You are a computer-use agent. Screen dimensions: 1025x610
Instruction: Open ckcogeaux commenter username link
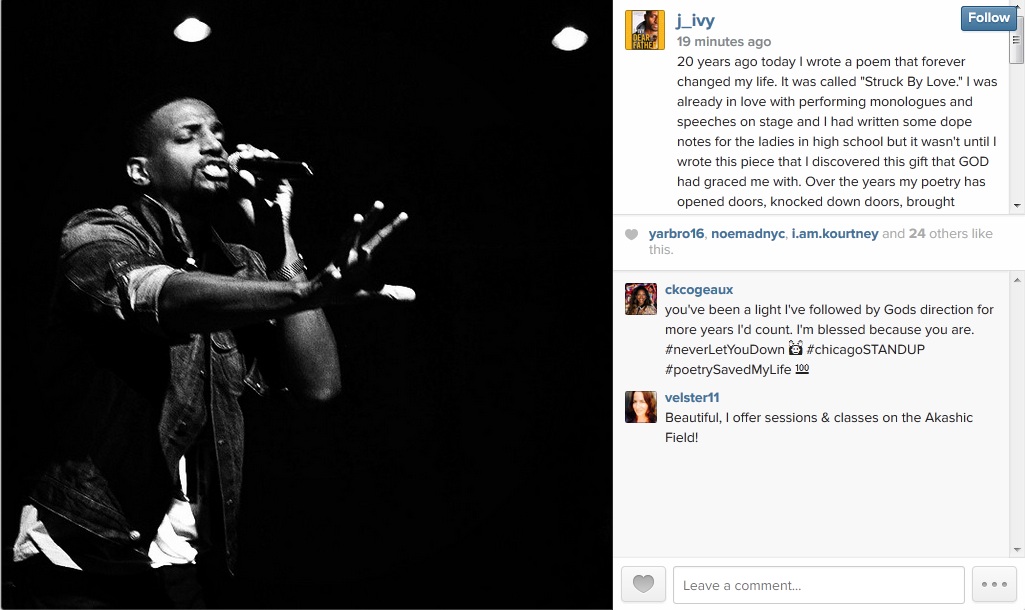[x=699, y=290]
